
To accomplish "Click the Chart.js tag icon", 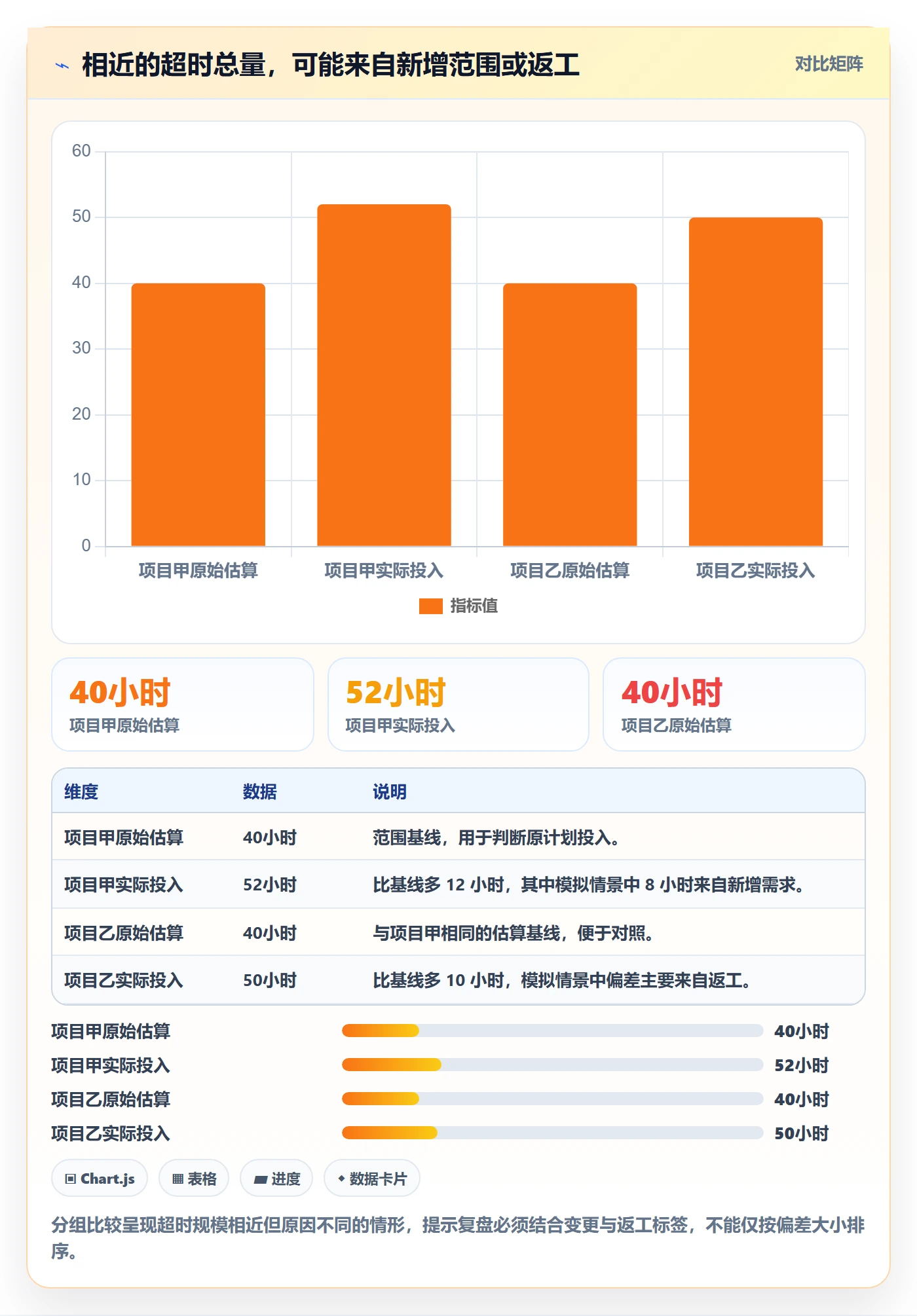I will [71, 1179].
